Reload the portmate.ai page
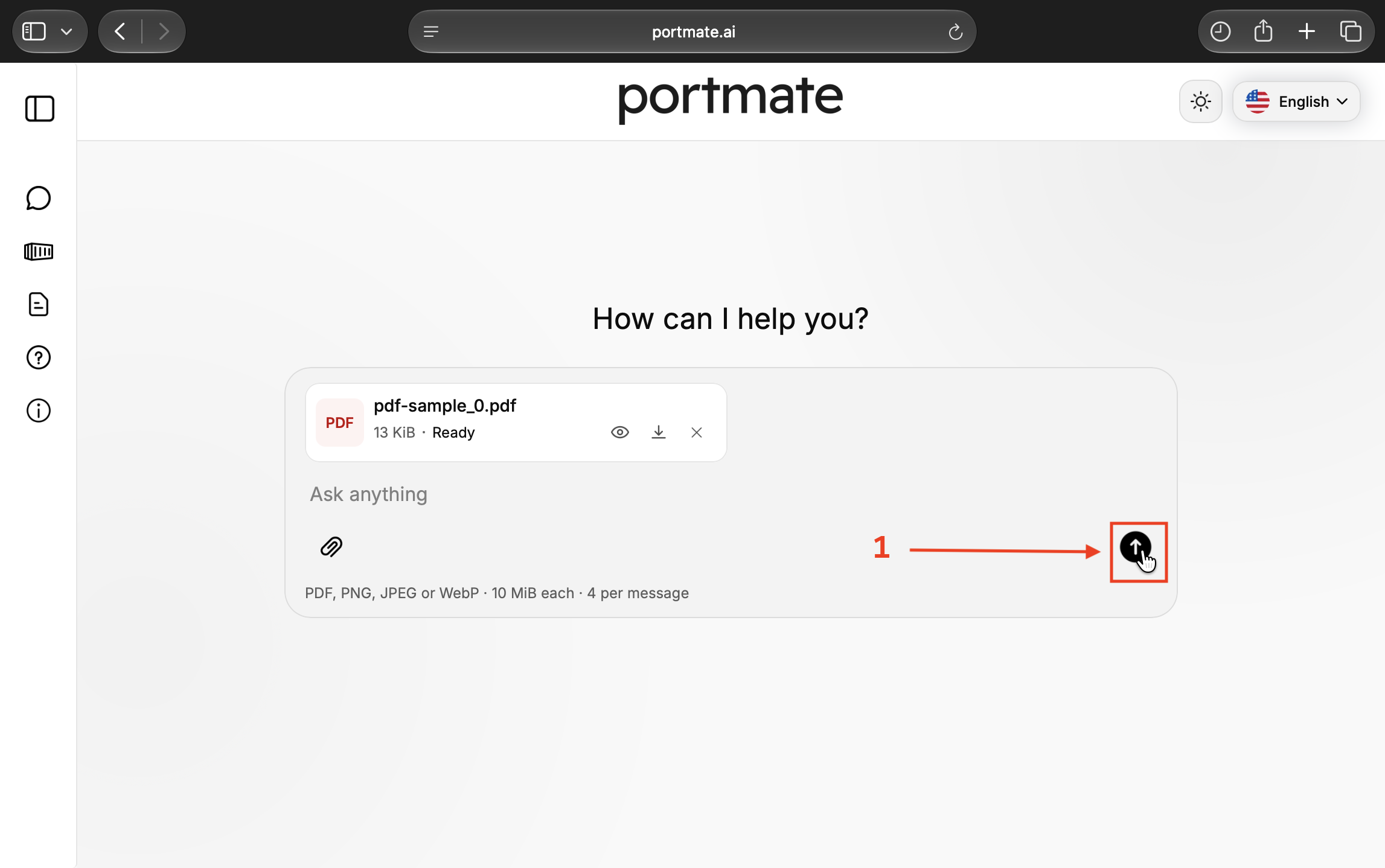The width and height of the screenshot is (1385, 868). (x=955, y=31)
